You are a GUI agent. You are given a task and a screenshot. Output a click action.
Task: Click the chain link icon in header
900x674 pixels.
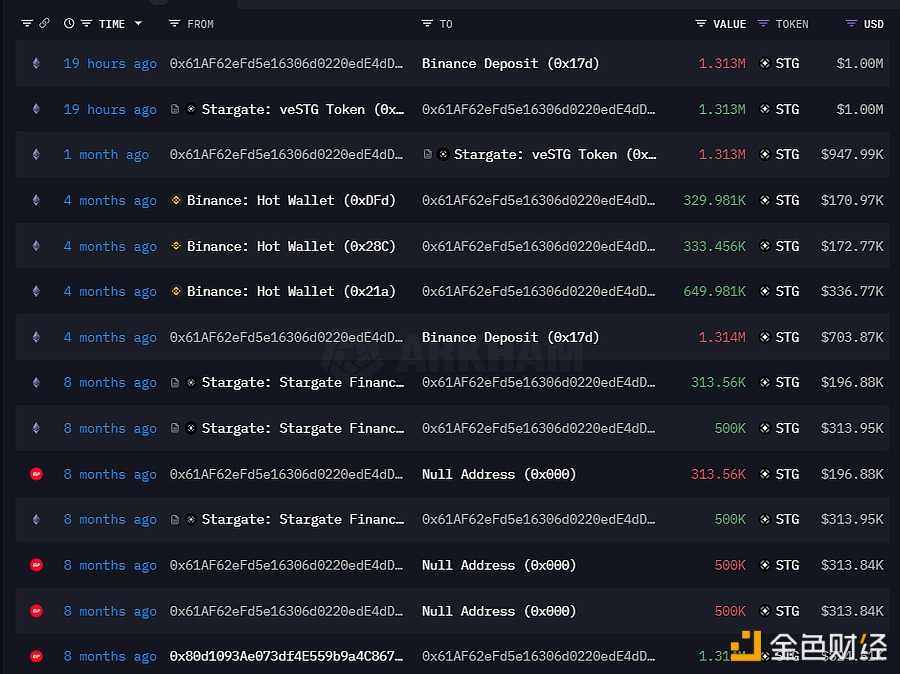(44, 24)
